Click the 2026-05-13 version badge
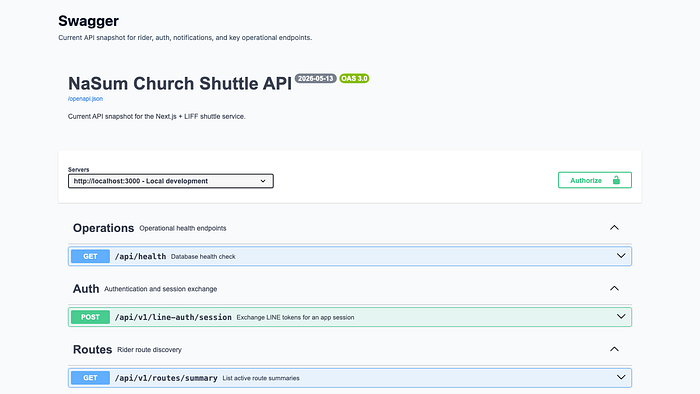The image size is (700, 394). pyautogui.click(x=316, y=79)
